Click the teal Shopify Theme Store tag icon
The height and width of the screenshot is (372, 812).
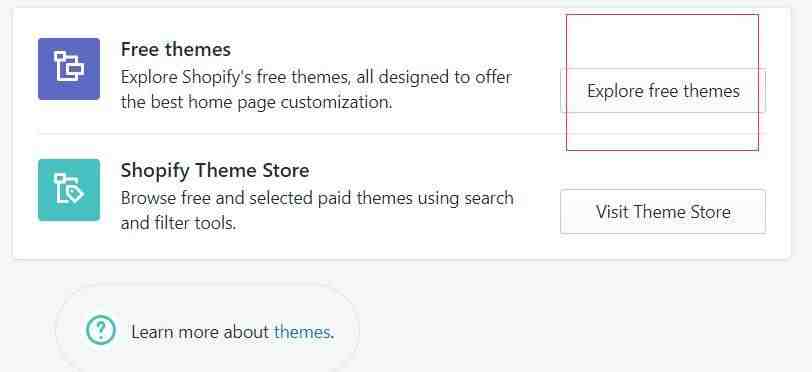pos(69,190)
